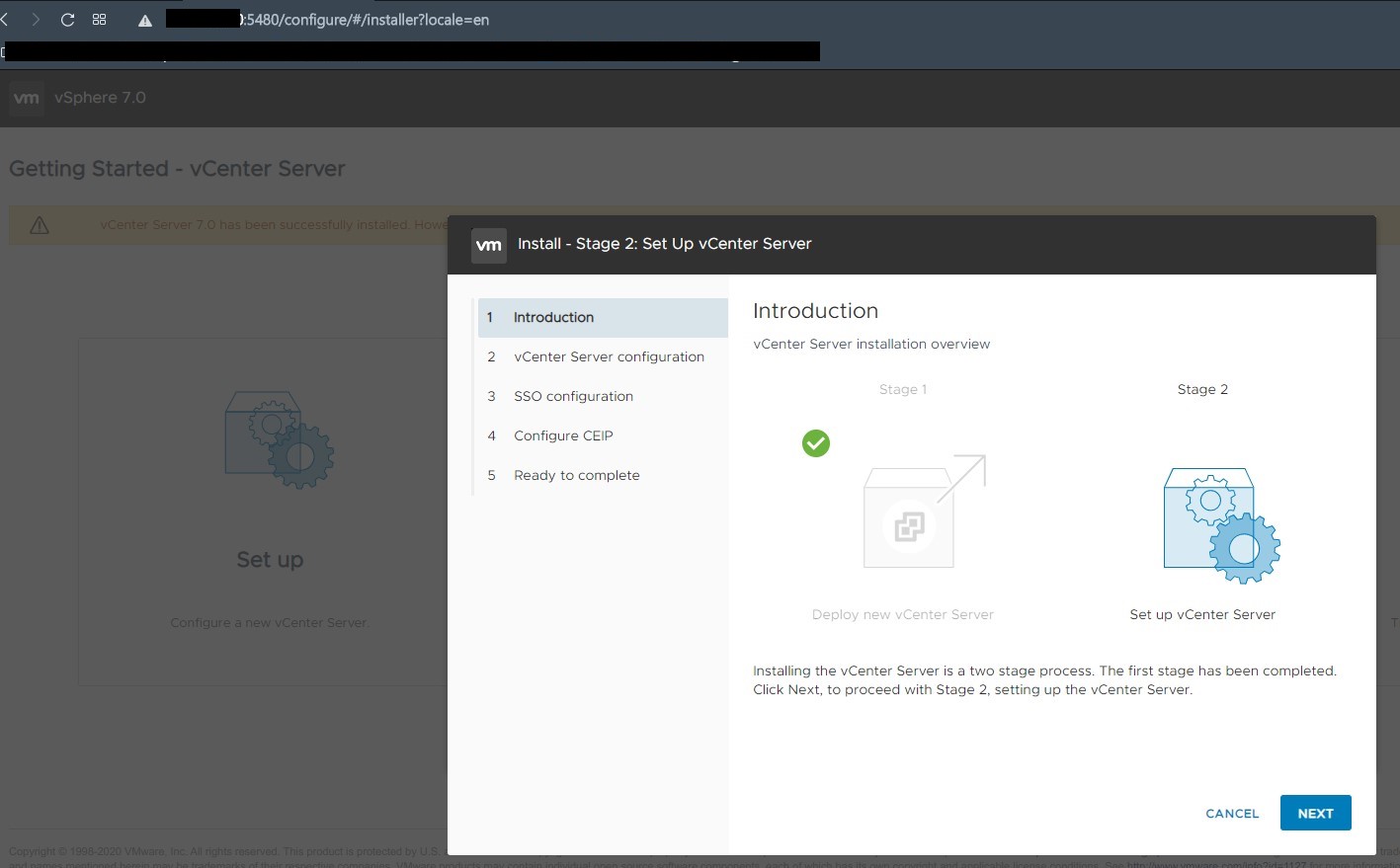Image resolution: width=1400 pixels, height=868 pixels.
Task: Click the yellow banner 'successfully installed' message
Action: pyautogui.click(x=274, y=225)
